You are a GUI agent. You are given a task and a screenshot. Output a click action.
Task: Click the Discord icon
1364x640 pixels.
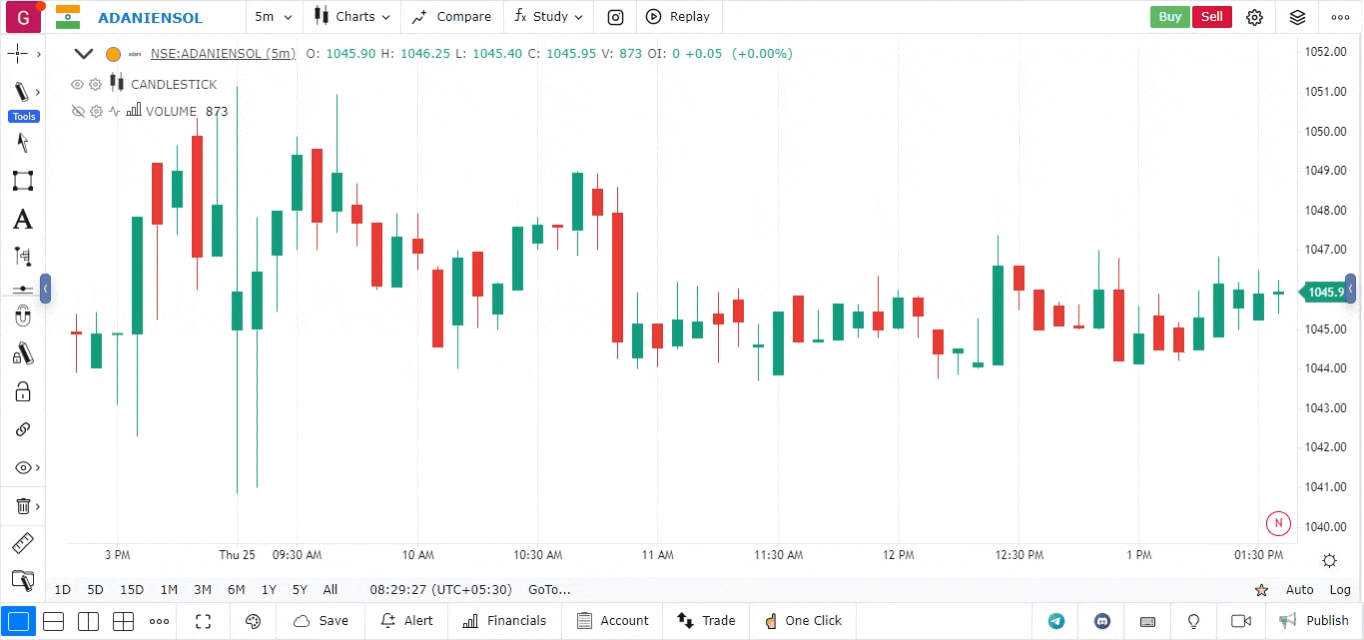(1103, 621)
